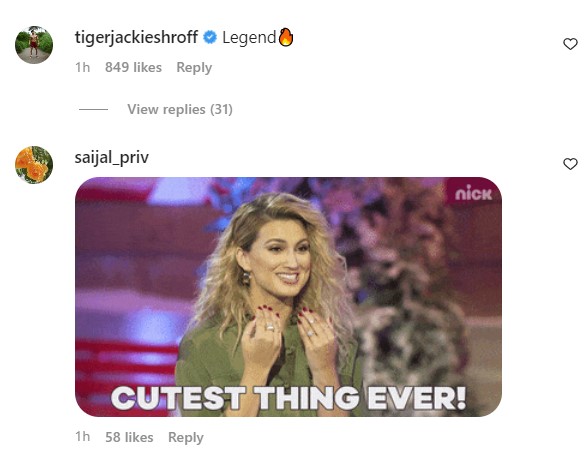This screenshot has height=468, width=588.
Task: Click the blue verified badge next to tigerjackieshroff
Action: 210,37
